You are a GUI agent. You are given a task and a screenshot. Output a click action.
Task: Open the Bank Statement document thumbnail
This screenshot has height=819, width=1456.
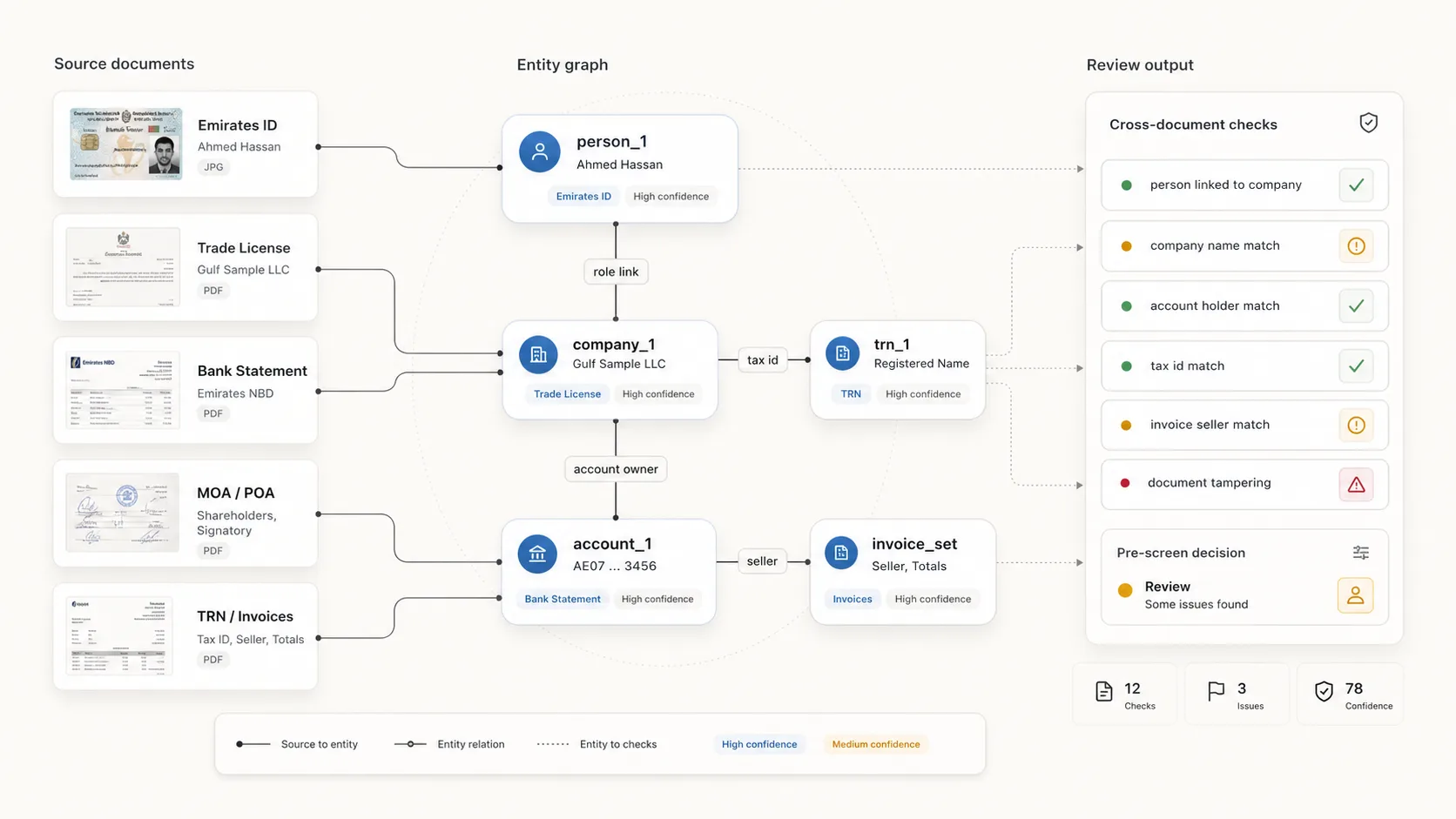click(x=123, y=391)
